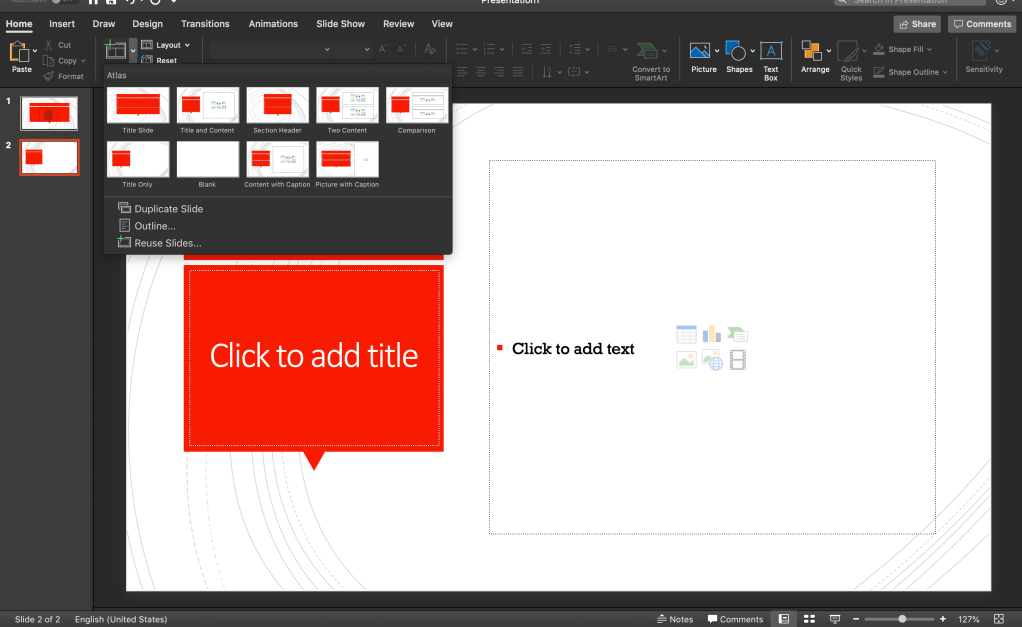The height and width of the screenshot is (627, 1022).
Task: Toggle the Notes pane in status bar
Action: (675, 619)
